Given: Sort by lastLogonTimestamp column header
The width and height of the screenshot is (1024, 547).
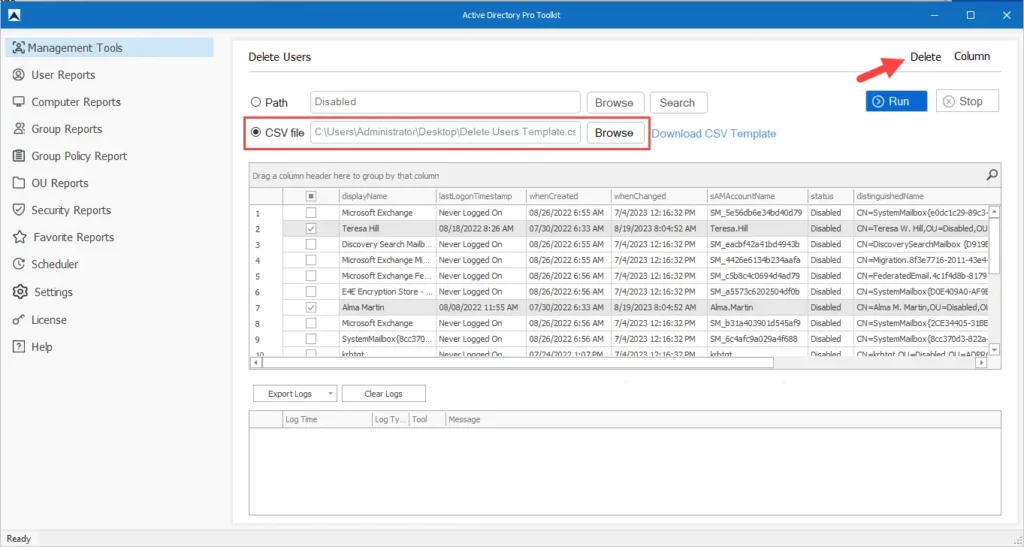Looking at the screenshot, I should (x=481, y=196).
